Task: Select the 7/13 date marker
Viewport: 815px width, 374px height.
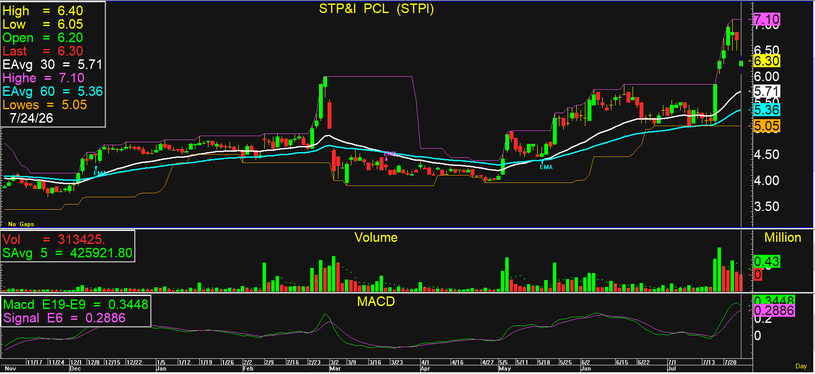Action: [x=708, y=362]
